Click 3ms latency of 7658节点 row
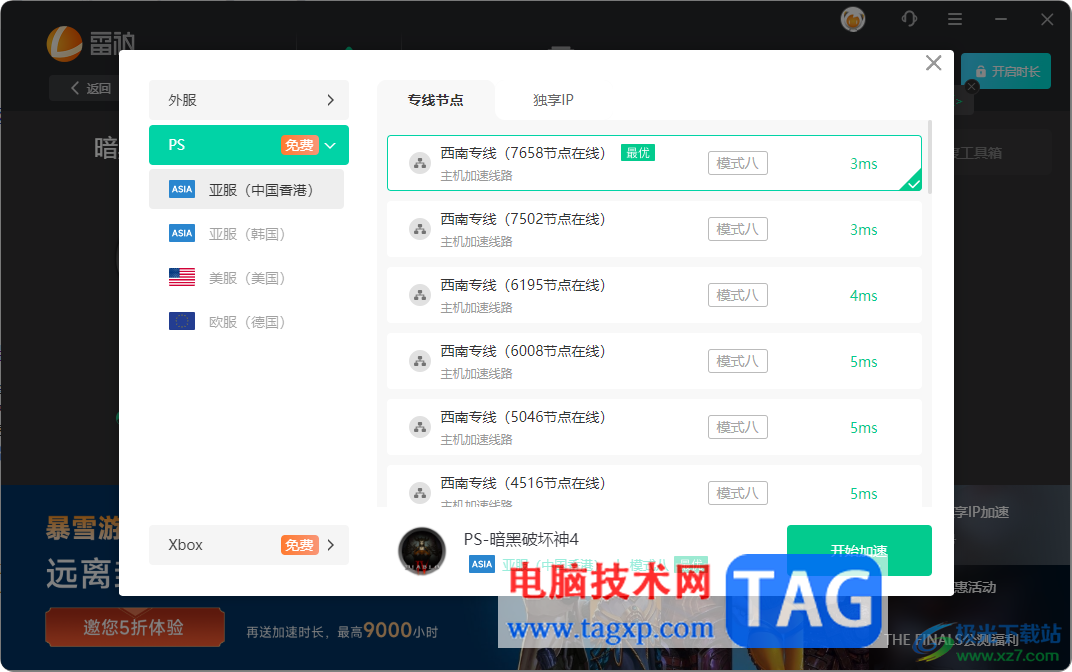Viewport: 1072px width, 672px height. (x=863, y=163)
